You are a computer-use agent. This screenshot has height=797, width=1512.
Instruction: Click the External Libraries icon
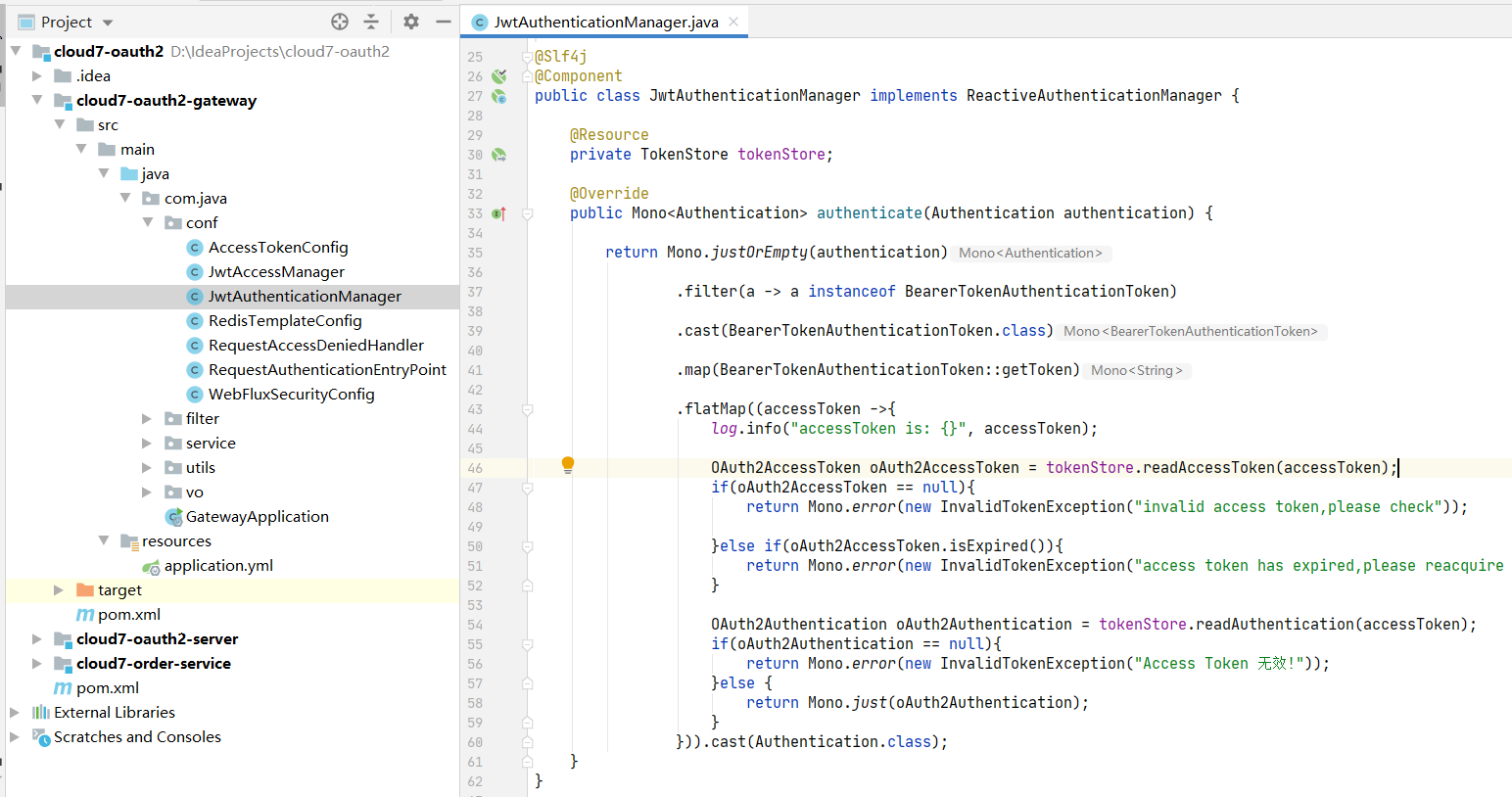pos(41,712)
